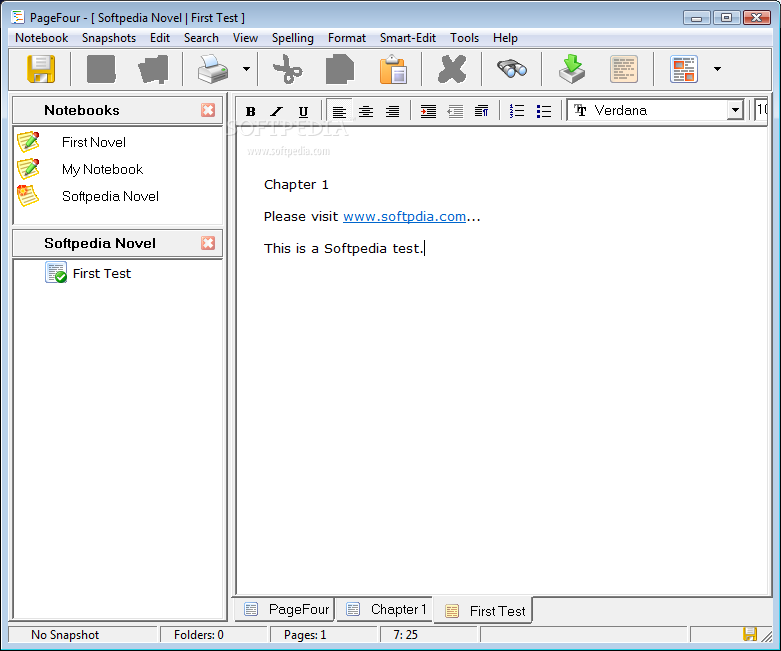
Task: Open the Help menu
Action: pyautogui.click(x=505, y=38)
